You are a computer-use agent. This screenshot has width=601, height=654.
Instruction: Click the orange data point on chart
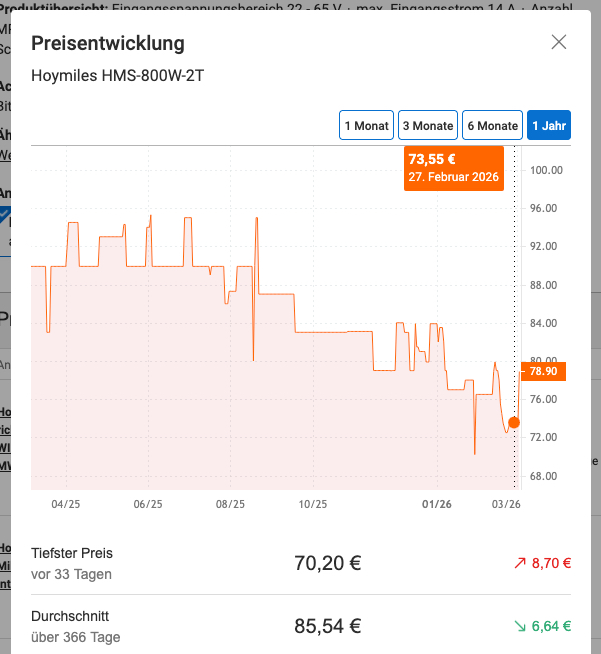click(x=514, y=422)
